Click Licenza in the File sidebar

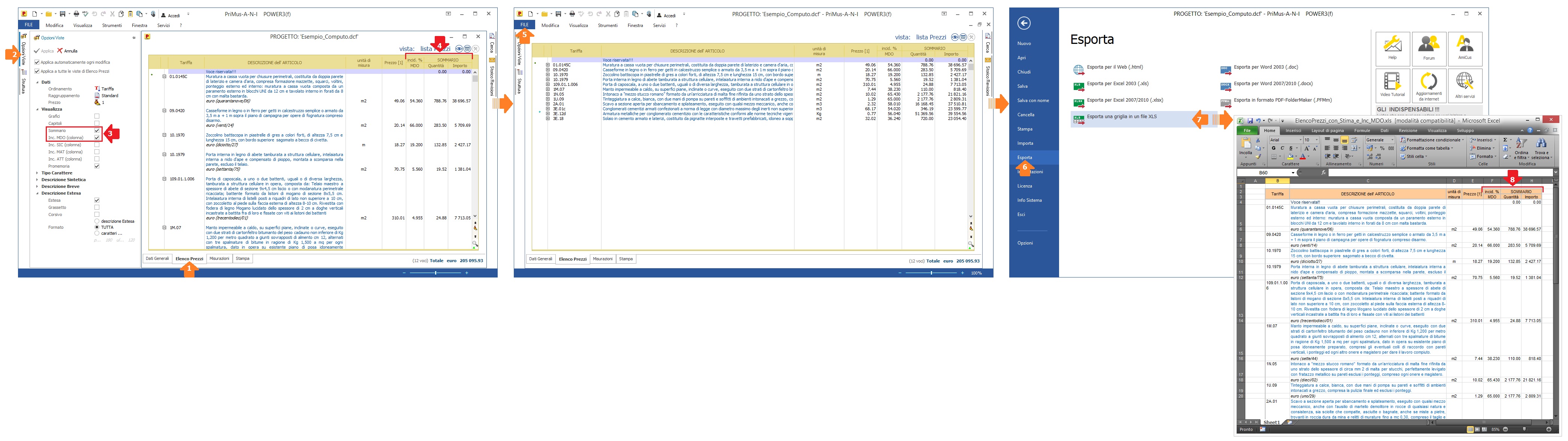pos(1025,186)
